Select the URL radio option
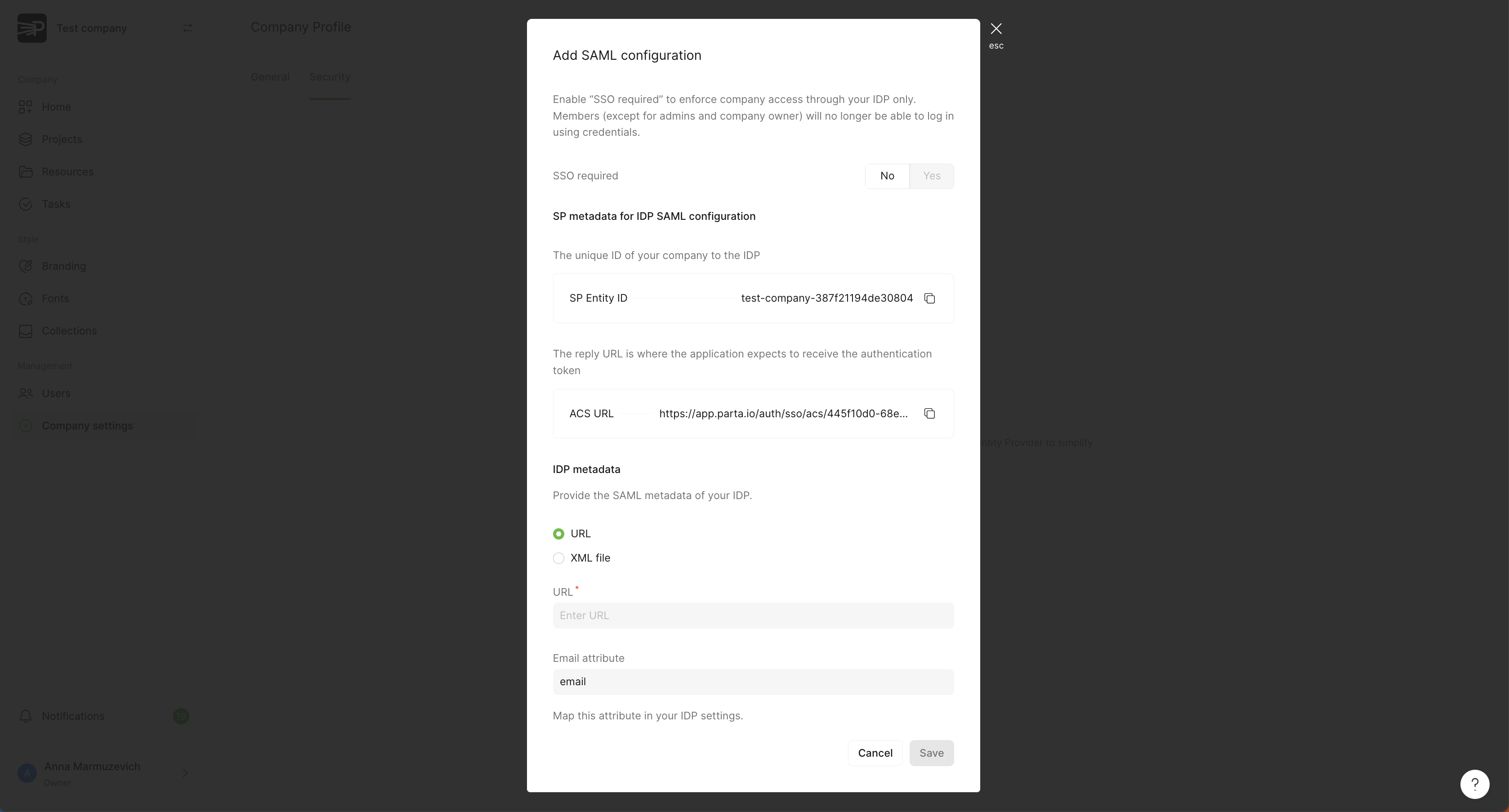Screen dimensions: 1509x812 (x=559, y=534)
